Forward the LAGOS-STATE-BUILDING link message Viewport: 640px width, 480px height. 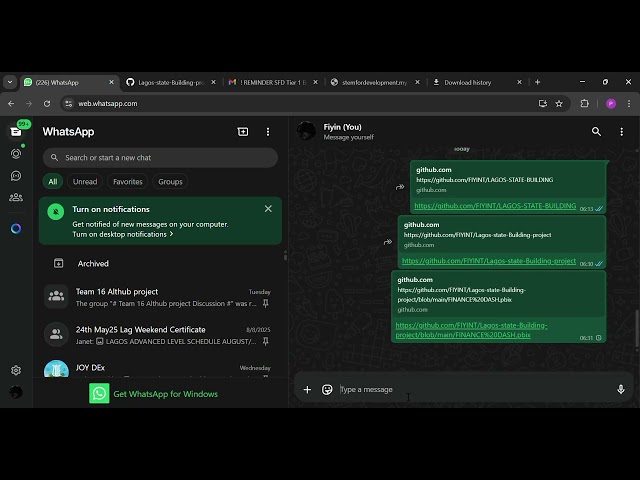coord(400,187)
